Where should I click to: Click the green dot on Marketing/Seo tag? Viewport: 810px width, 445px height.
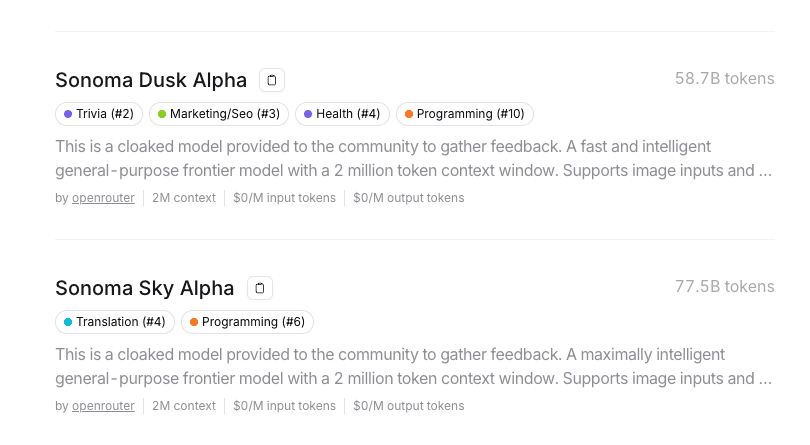(x=162, y=114)
